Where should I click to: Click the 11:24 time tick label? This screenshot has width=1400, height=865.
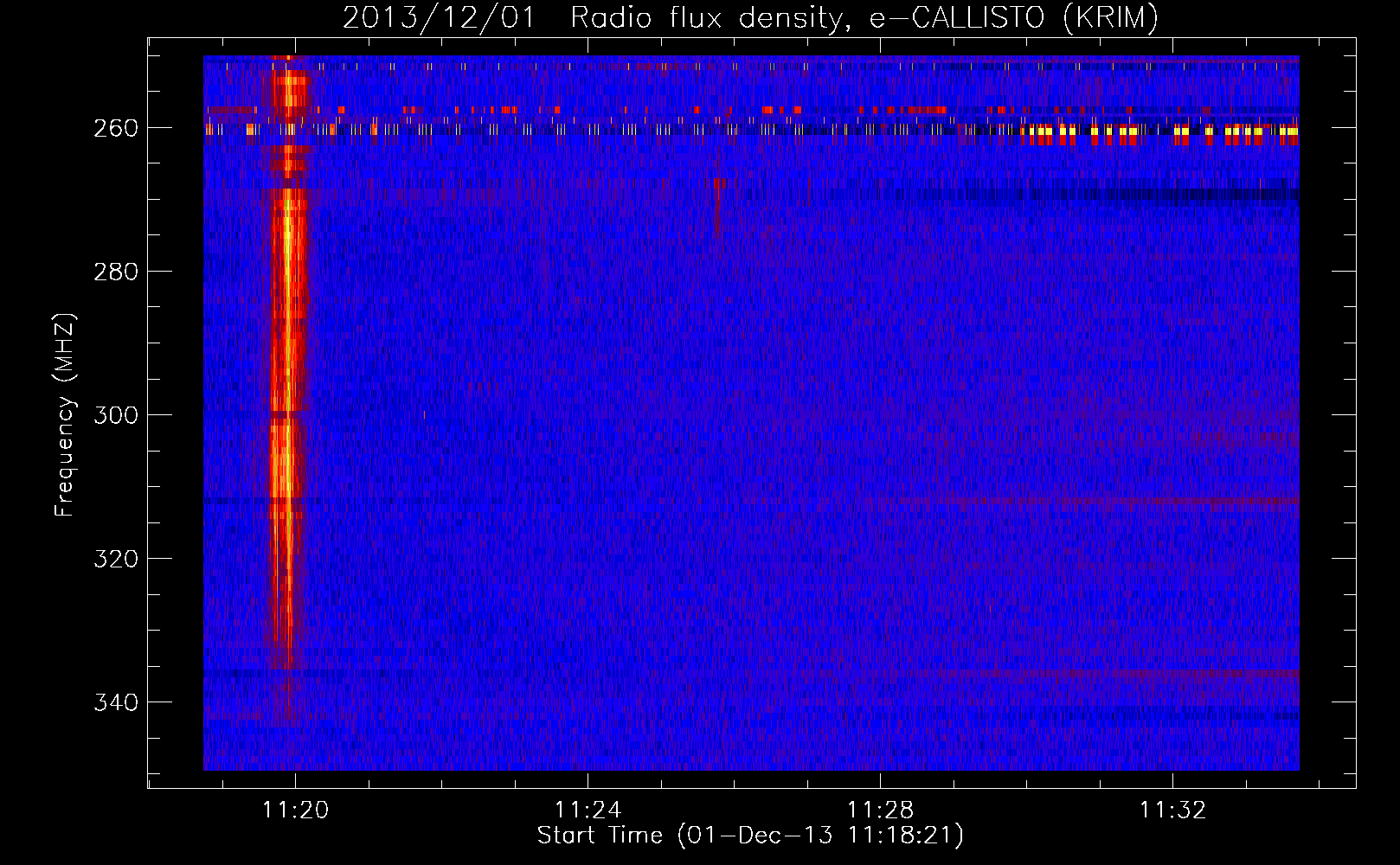[588, 810]
